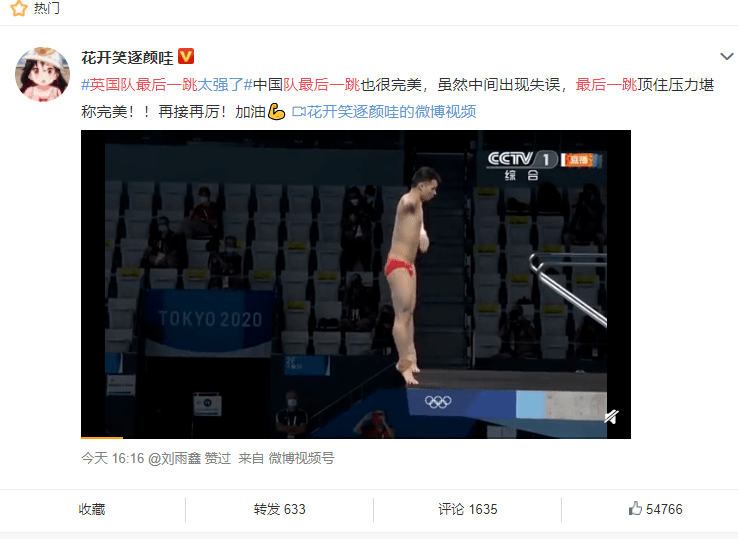Open hashtag #英国队最后一跳太强了#
Viewport: 738px width, 539px height.
pos(167,85)
